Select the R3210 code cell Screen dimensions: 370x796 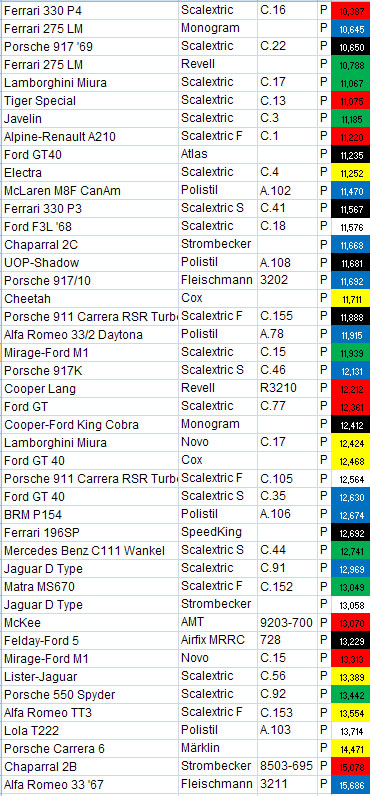pyautogui.click(x=287, y=388)
